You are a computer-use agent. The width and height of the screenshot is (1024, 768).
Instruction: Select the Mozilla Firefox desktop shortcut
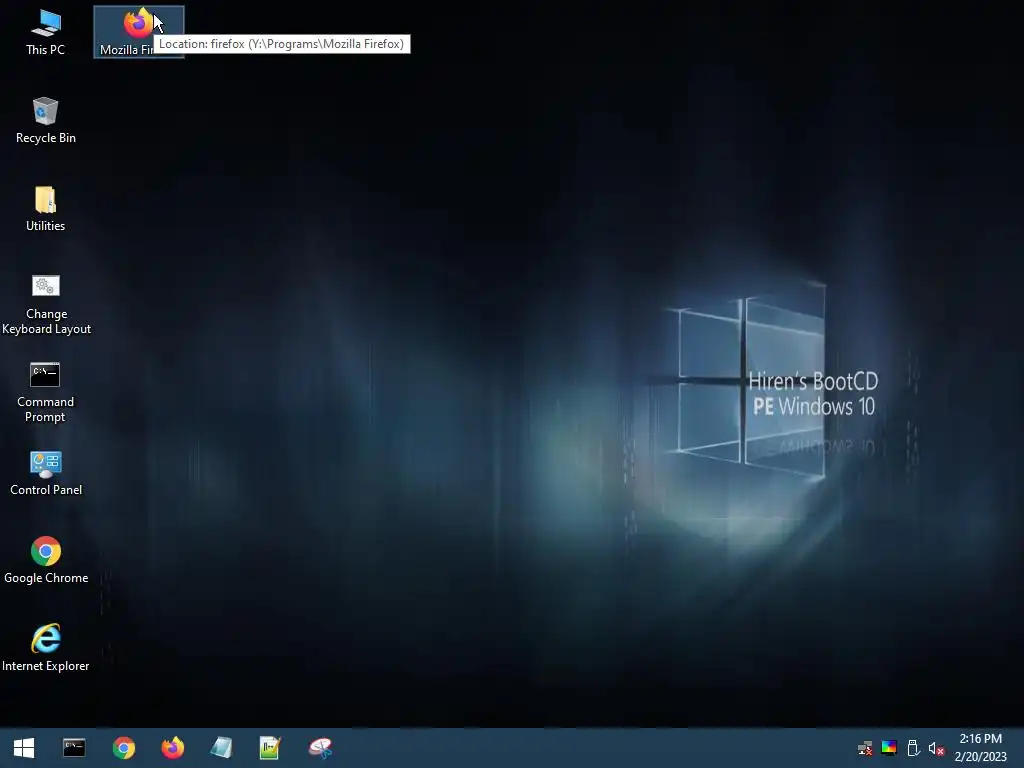138,32
